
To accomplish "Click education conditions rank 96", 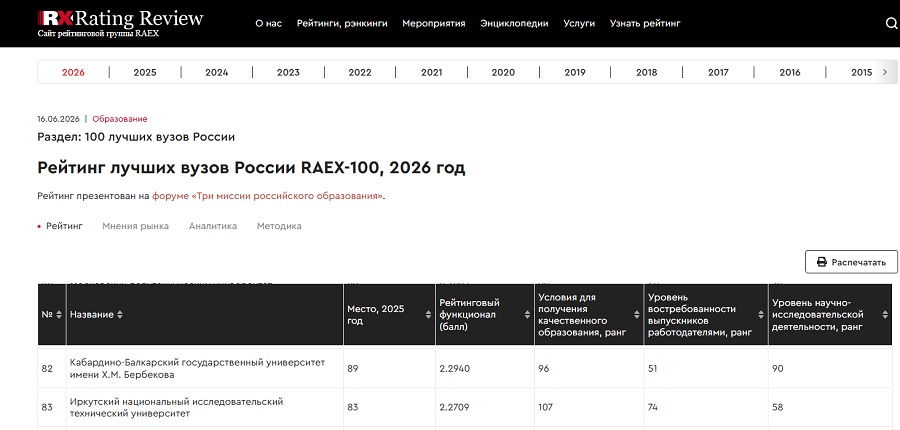I will pyautogui.click(x=544, y=369).
